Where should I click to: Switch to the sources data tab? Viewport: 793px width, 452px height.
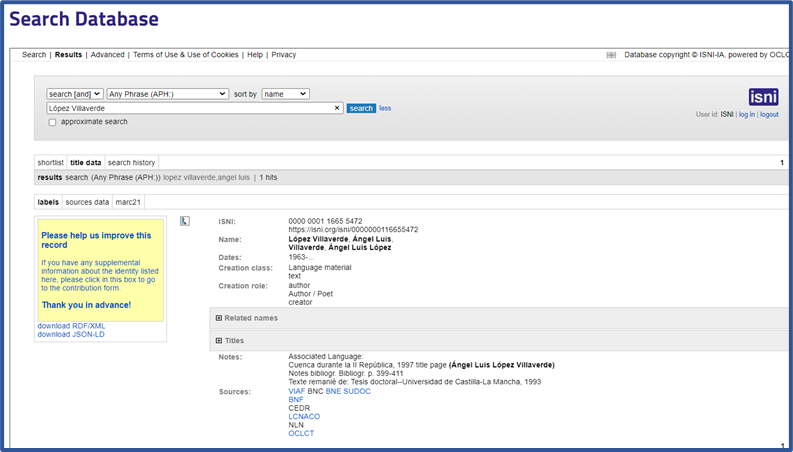87,202
